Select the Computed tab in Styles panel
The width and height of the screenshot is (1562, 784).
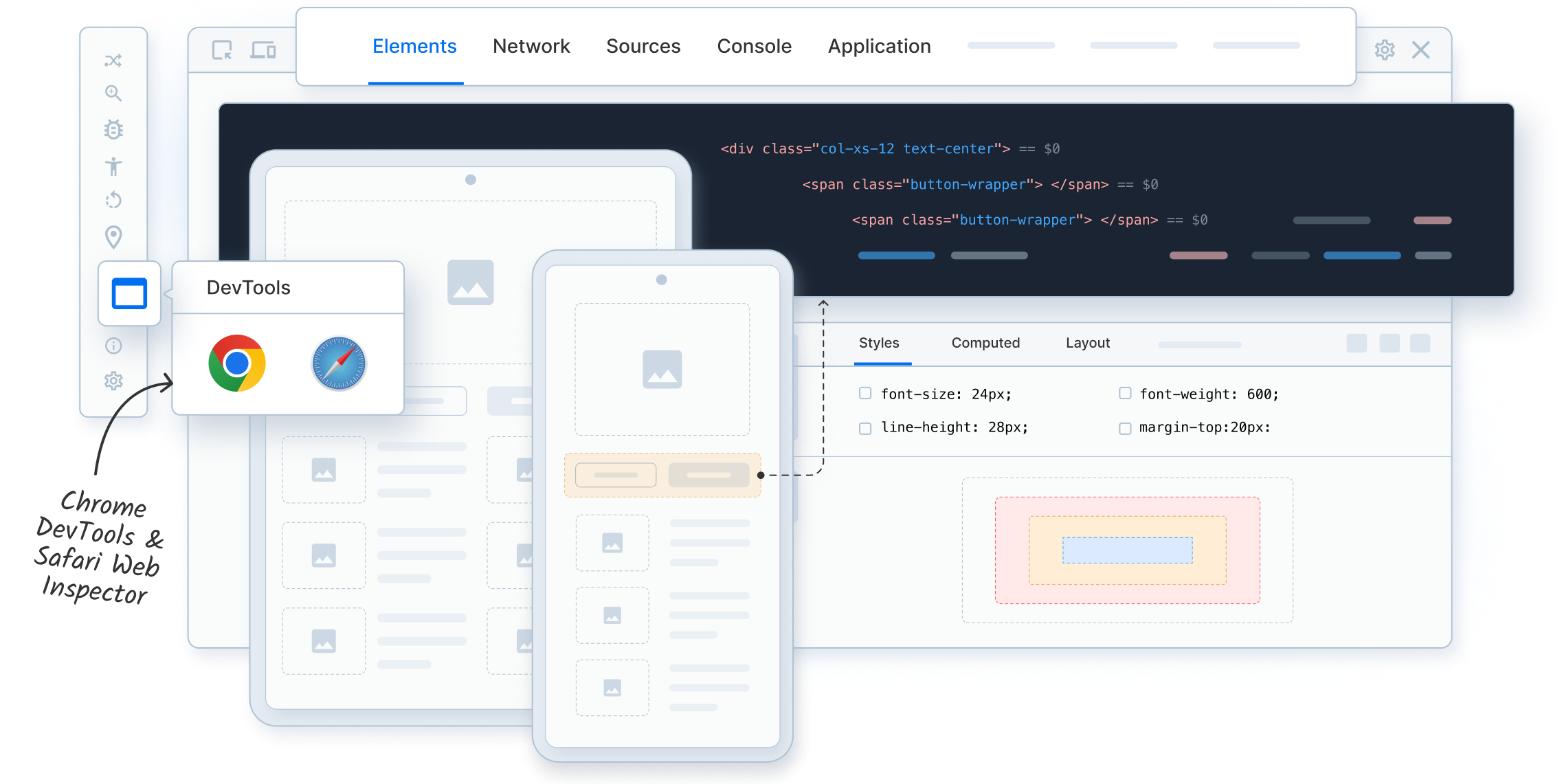(x=983, y=344)
